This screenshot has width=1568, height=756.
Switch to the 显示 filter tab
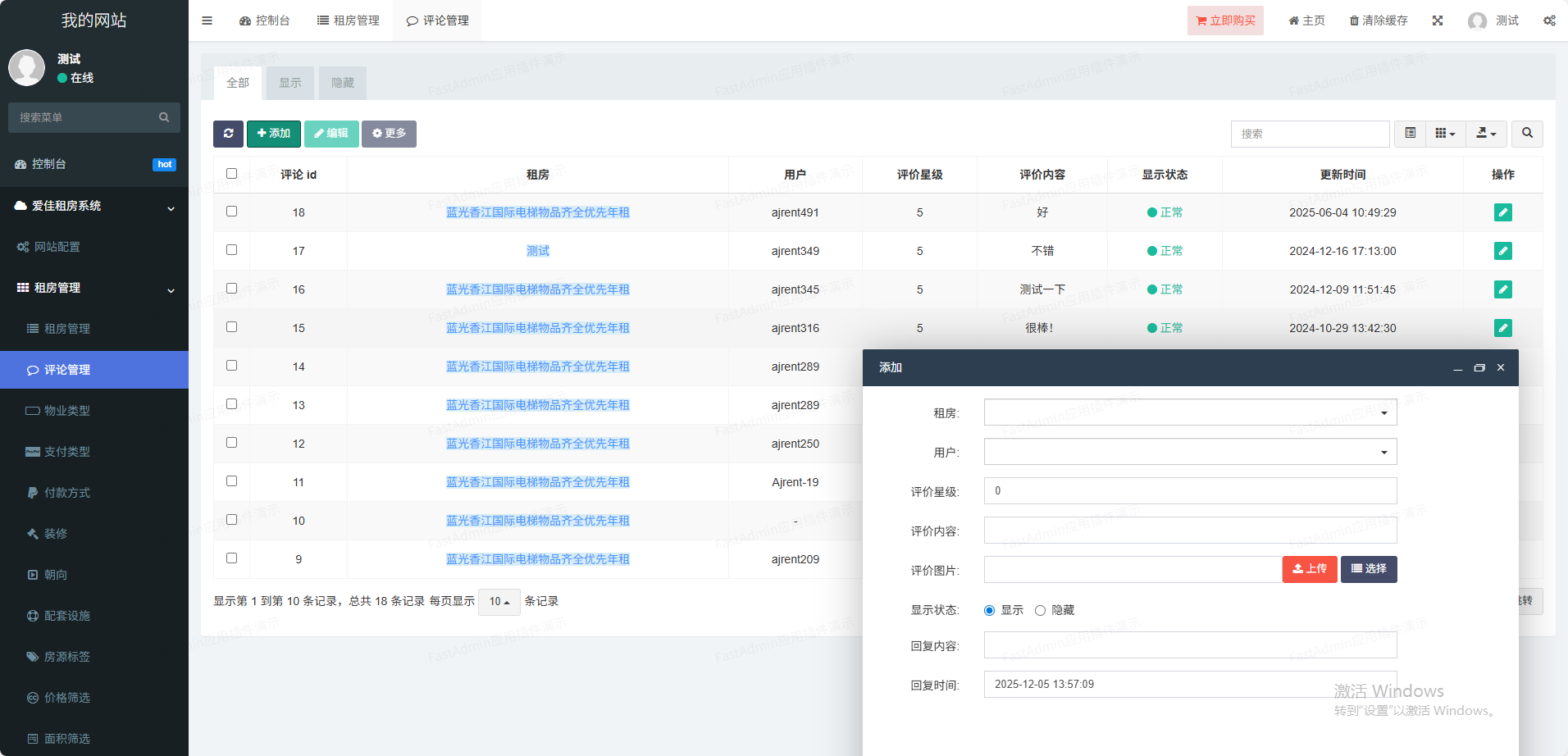tap(290, 83)
